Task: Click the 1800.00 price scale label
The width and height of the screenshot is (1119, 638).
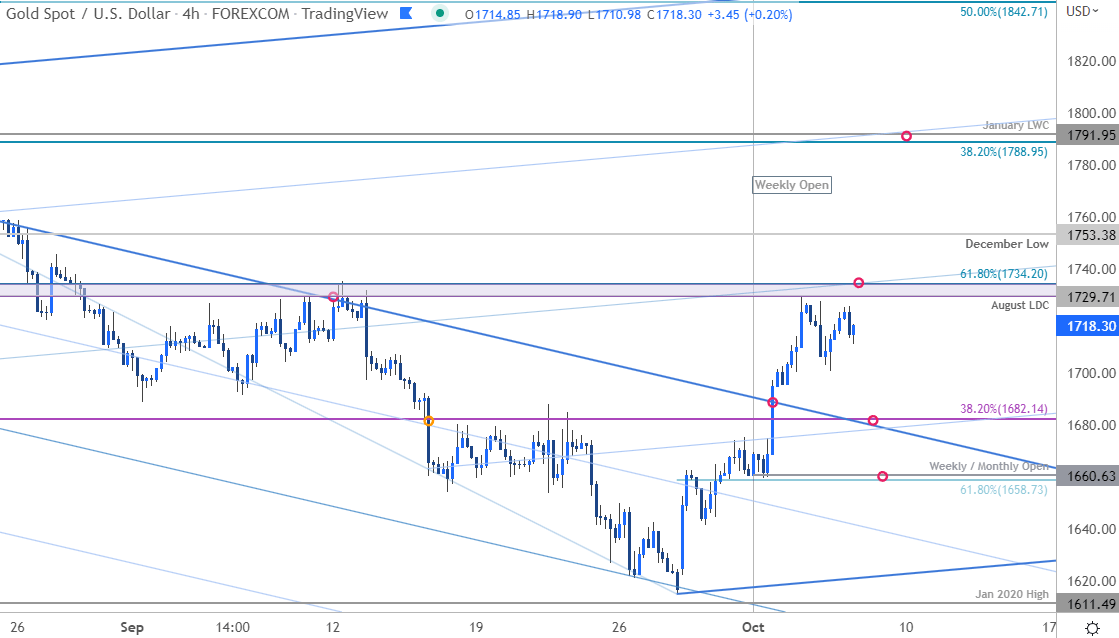Action: click(1091, 113)
